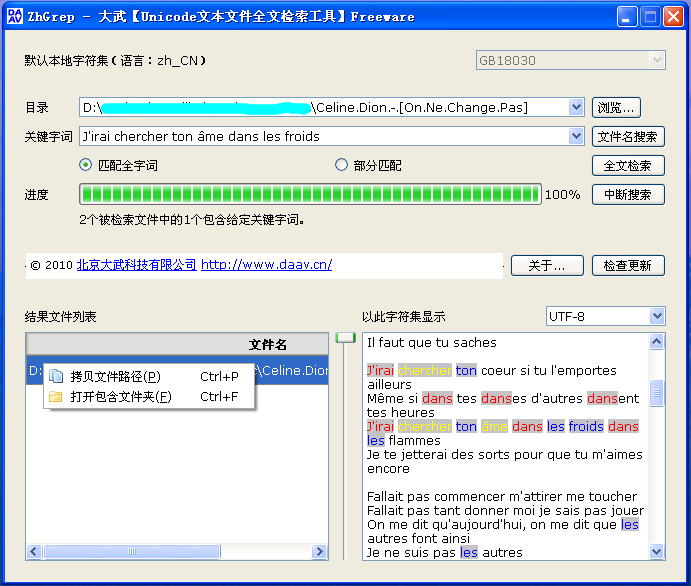
Task: Click the 文件名 column header
Action: [x=177, y=344]
